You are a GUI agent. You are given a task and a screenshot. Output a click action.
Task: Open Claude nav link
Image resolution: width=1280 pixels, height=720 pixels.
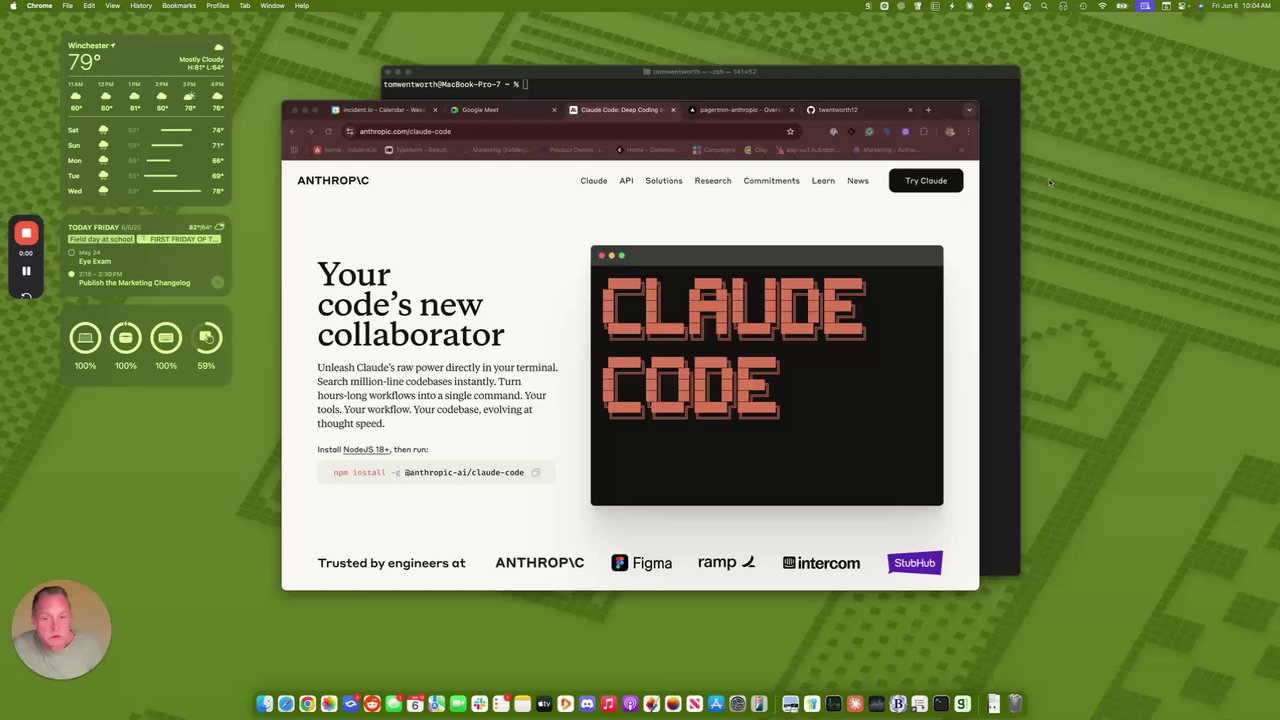tap(594, 181)
